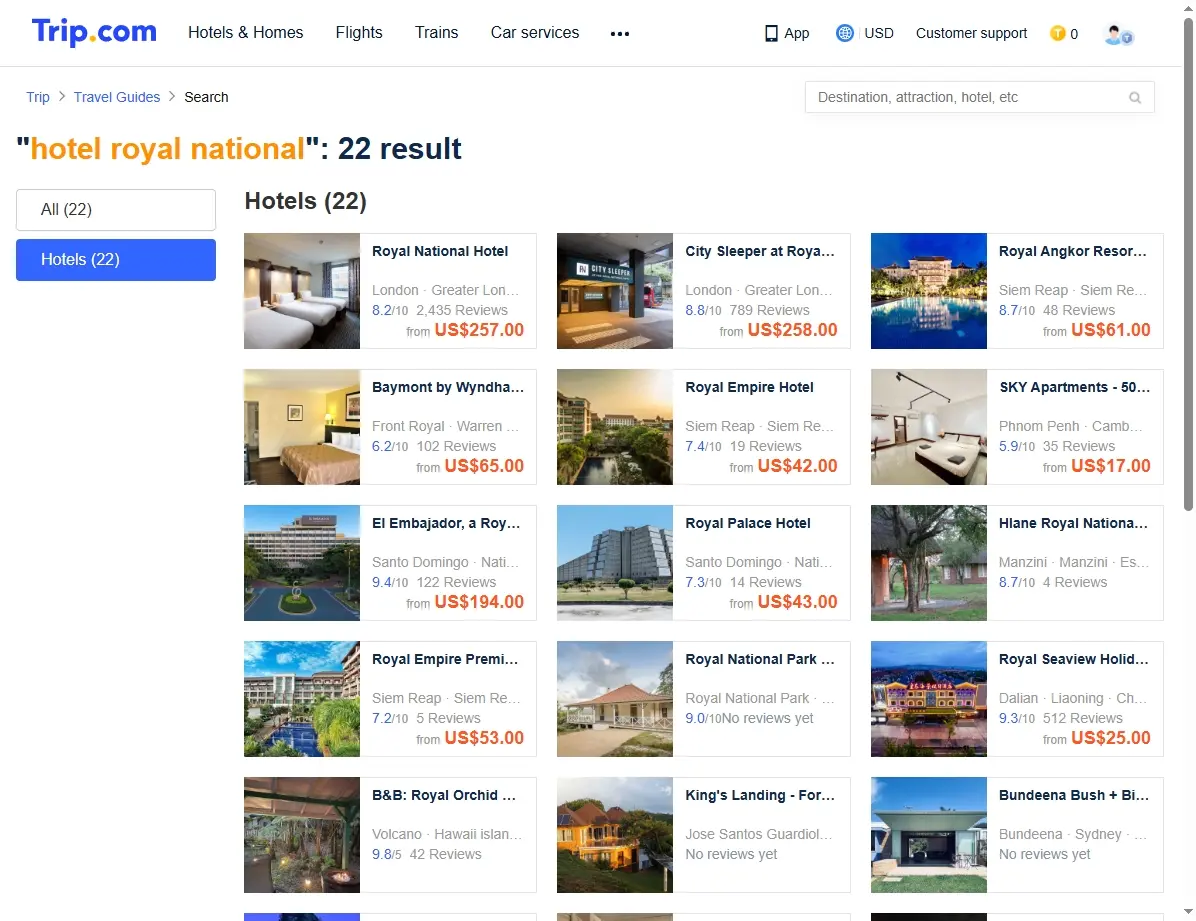The width and height of the screenshot is (1196, 921).
Task: Click the US$61.00 price
Action: (1111, 330)
